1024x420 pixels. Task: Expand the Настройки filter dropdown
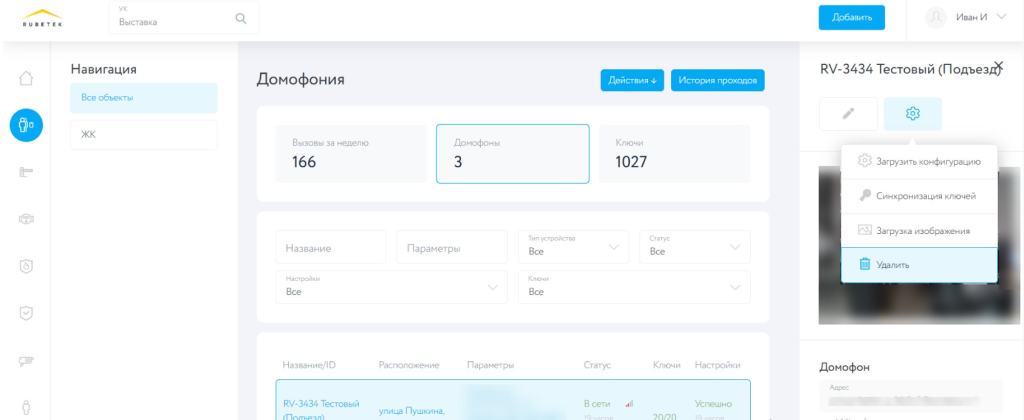click(390, 286)
